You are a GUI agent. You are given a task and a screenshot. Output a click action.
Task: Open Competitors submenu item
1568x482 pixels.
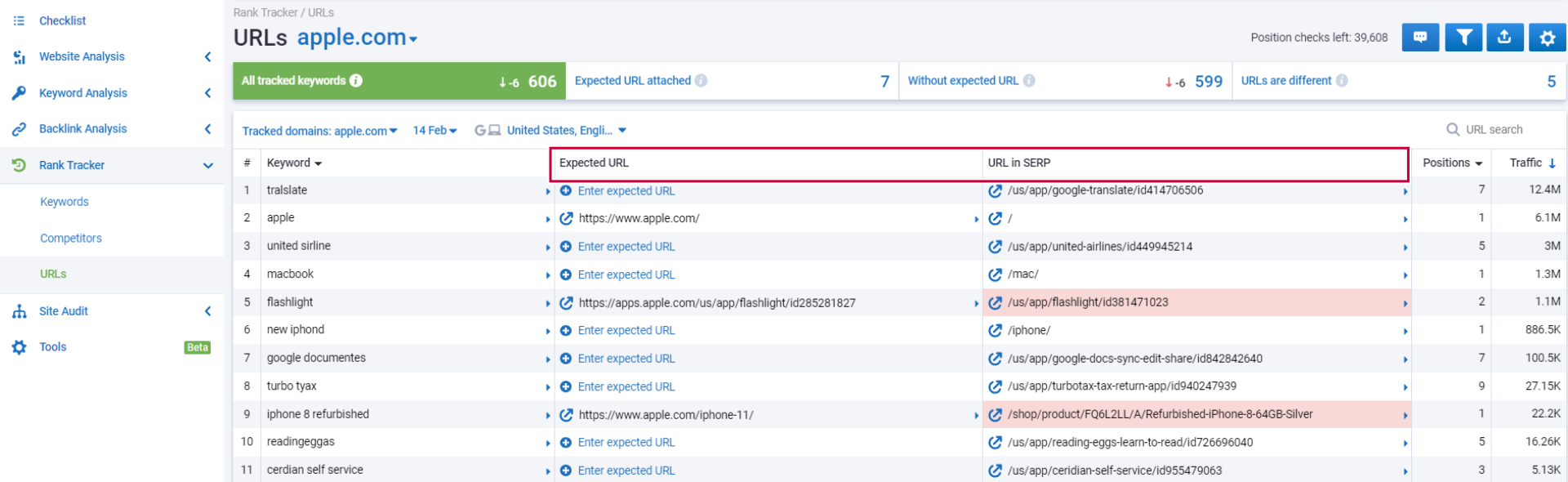tap(71, 239)
